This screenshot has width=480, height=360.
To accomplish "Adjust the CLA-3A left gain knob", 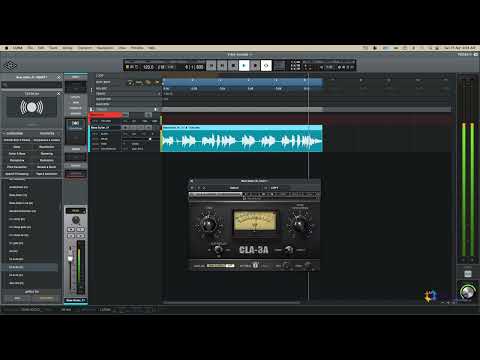I will coord(208,224).
